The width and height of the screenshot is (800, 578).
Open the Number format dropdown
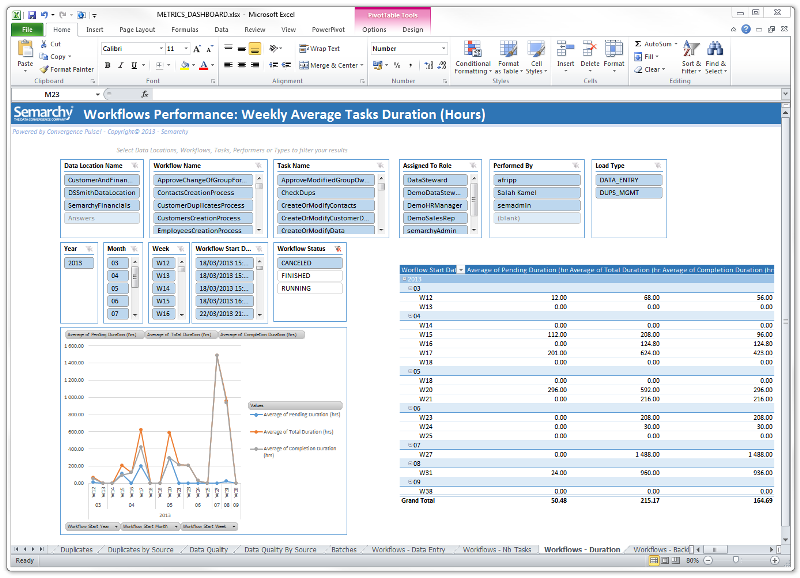443,48
